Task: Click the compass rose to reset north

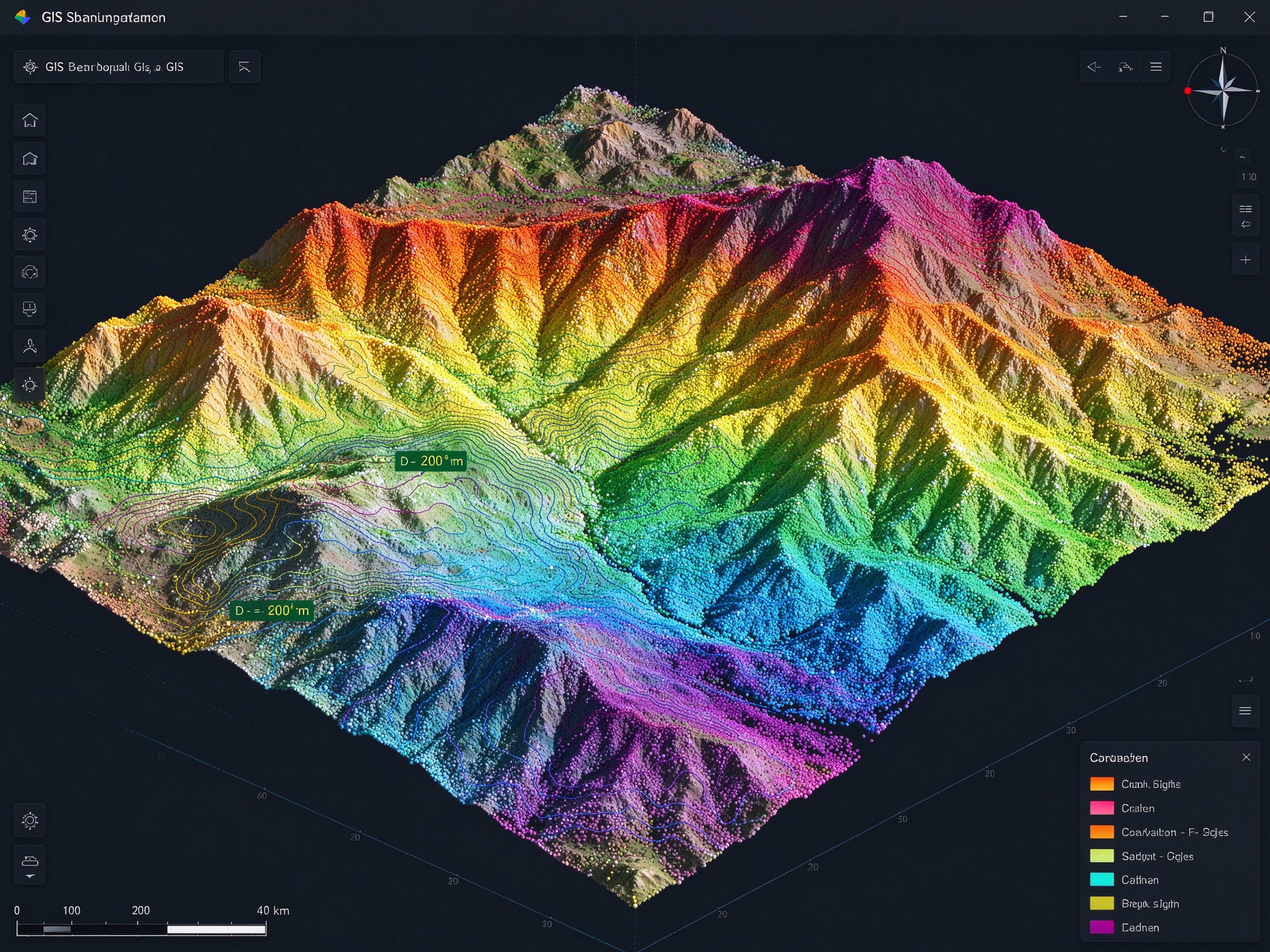Action: click(x=1223, y=90)
